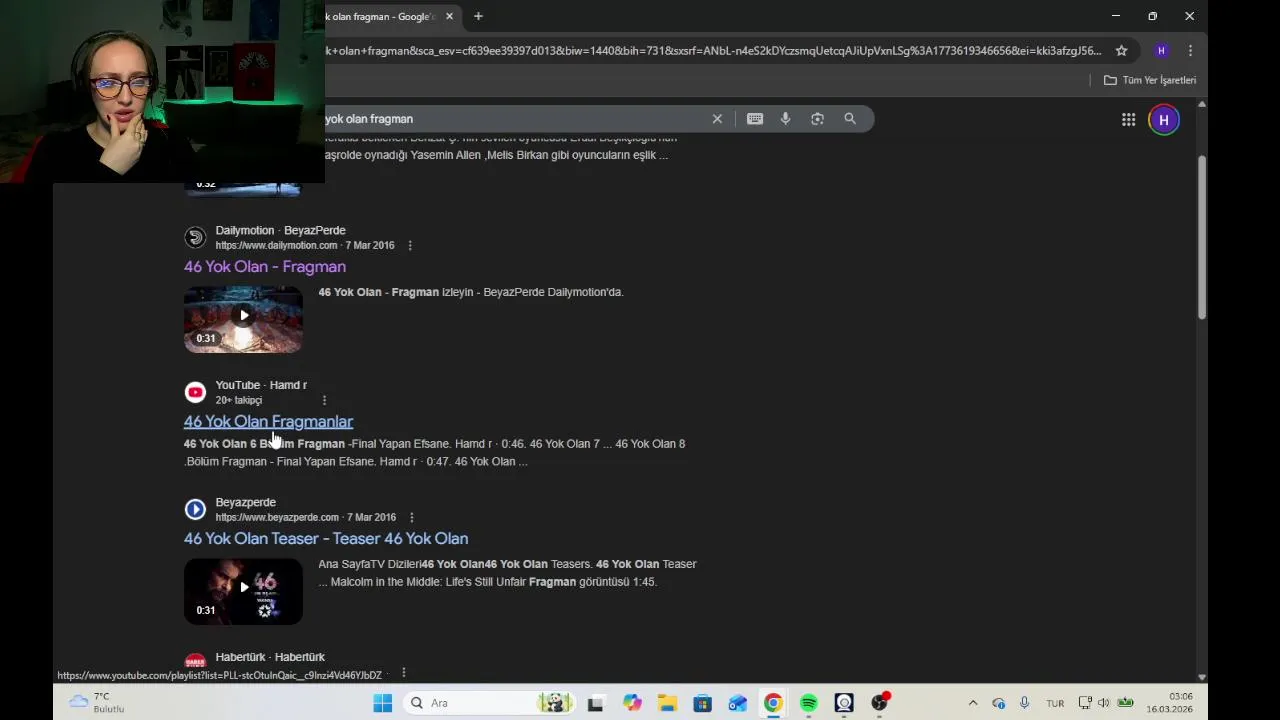The height and width of the screenshot is (720, 1280).
Task: Open Microsoft Store from taskbar
Action: click(702, 703)
